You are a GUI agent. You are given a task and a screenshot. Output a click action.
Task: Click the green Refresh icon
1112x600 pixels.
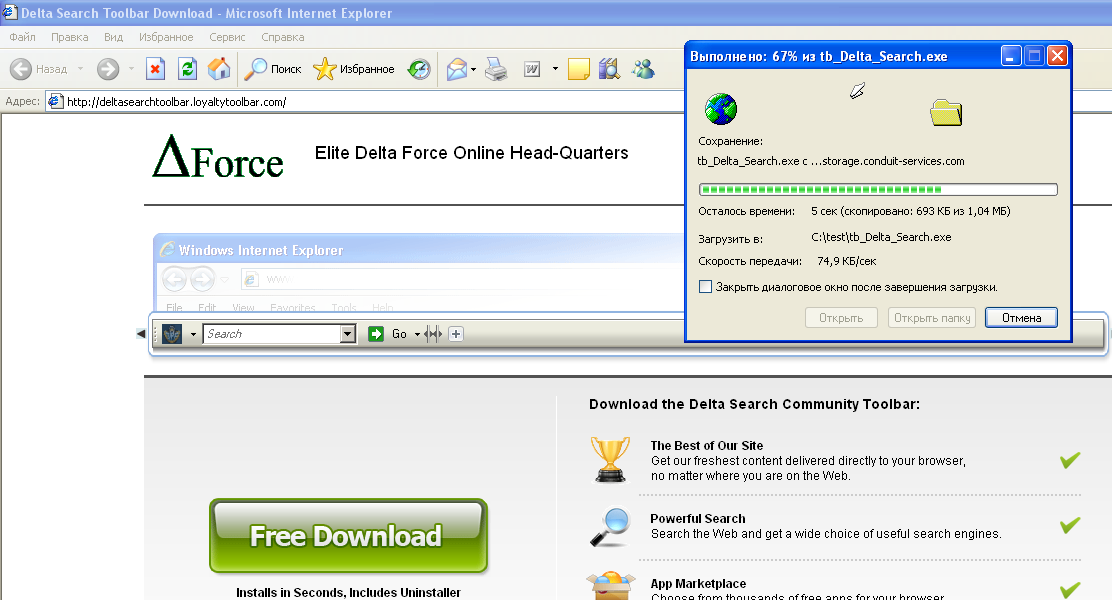187,69
